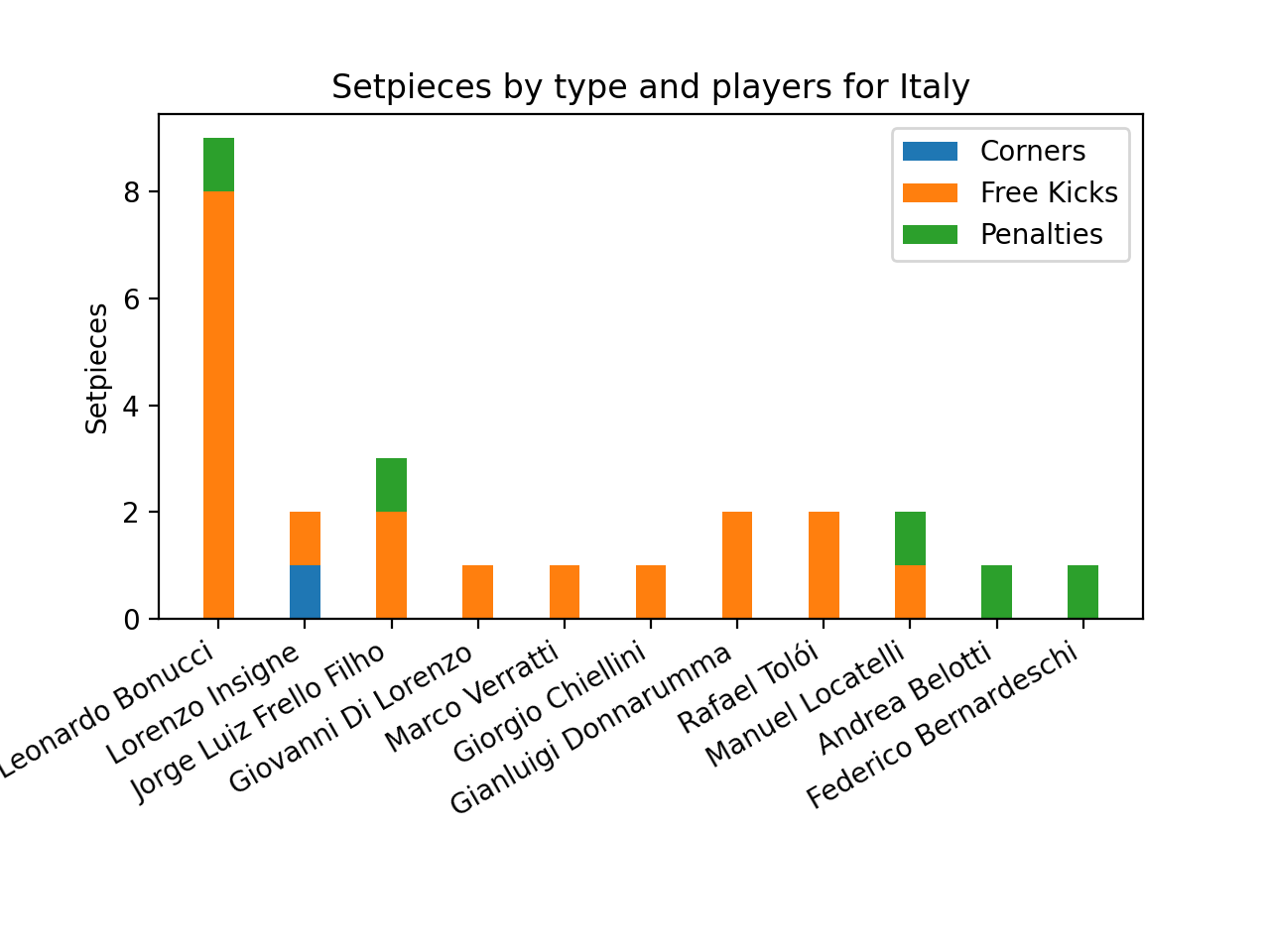Click the Marco Verratti axis label
Viewport: 1270px width, 952px height.
click(472, 697)
